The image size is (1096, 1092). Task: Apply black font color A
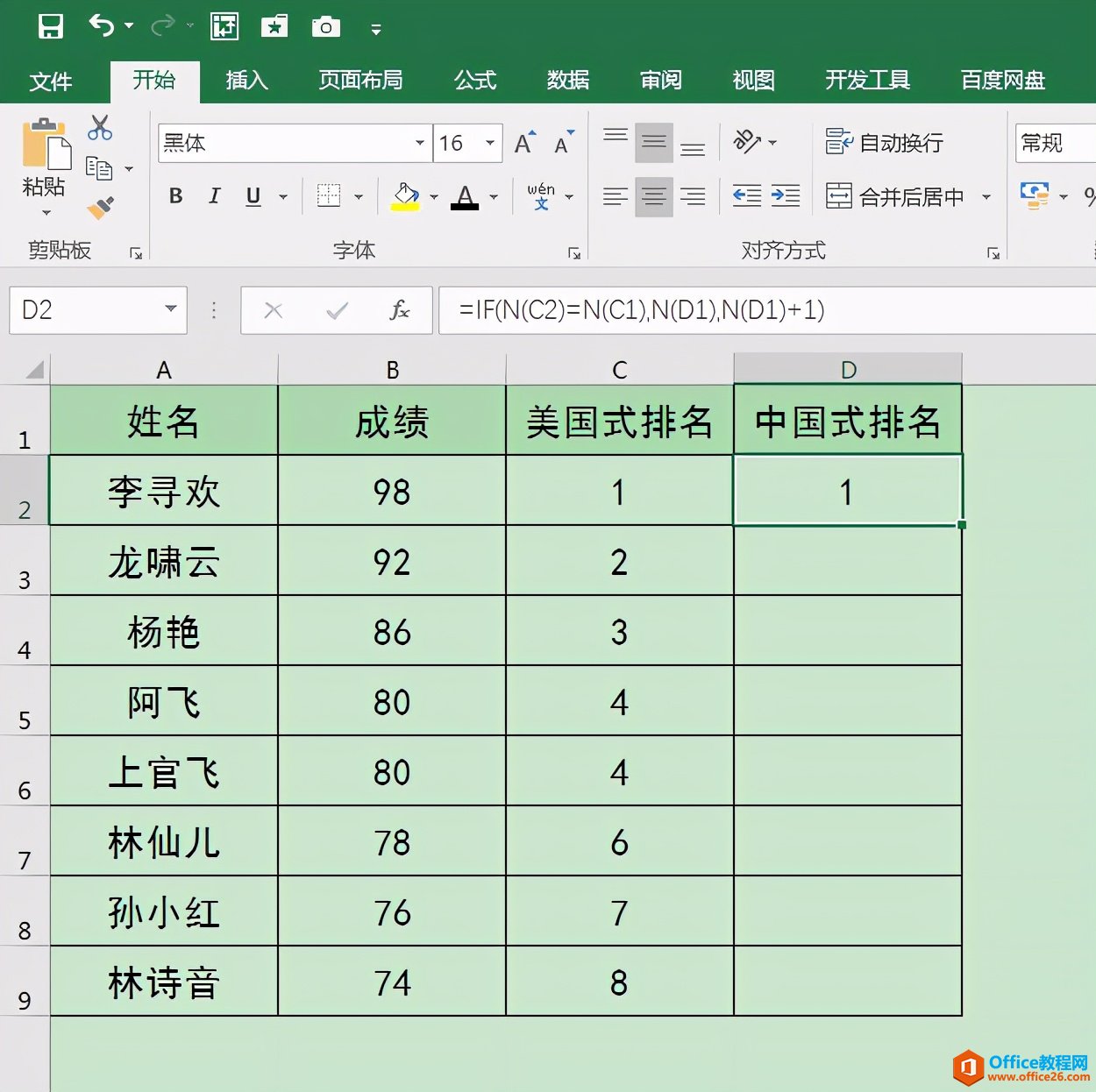click(466, 196)
